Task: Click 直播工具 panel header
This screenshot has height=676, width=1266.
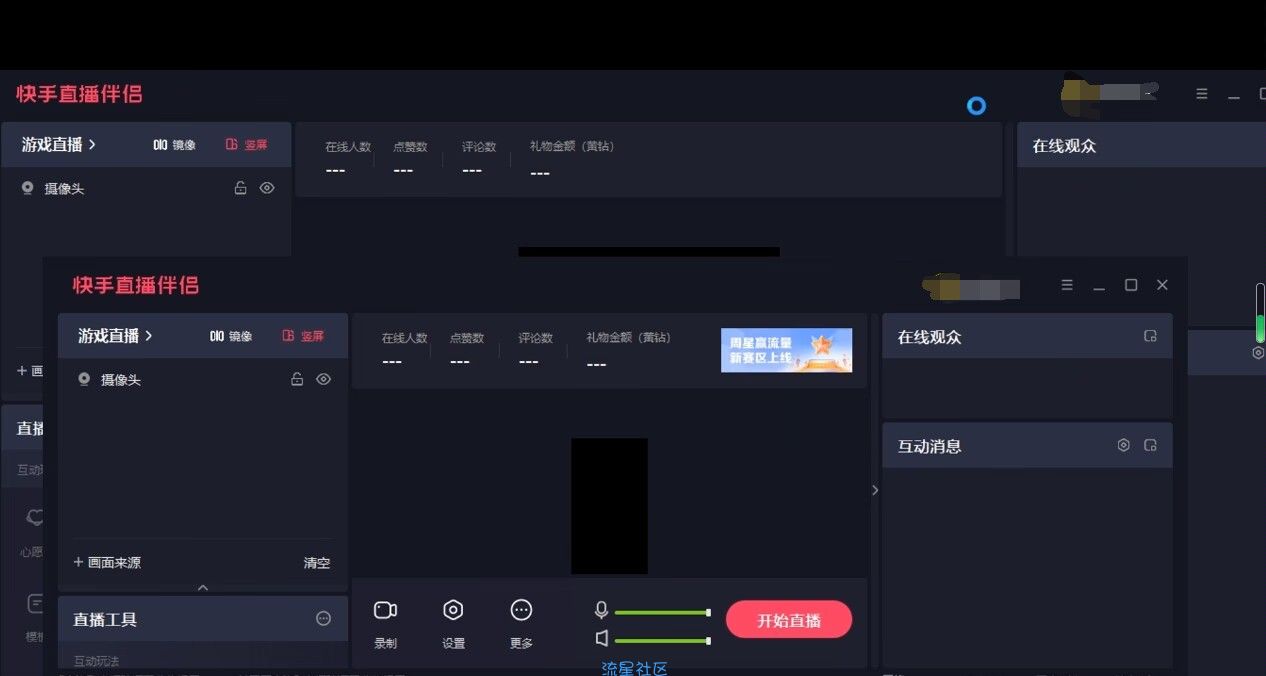Action: (x=203, y=619)
